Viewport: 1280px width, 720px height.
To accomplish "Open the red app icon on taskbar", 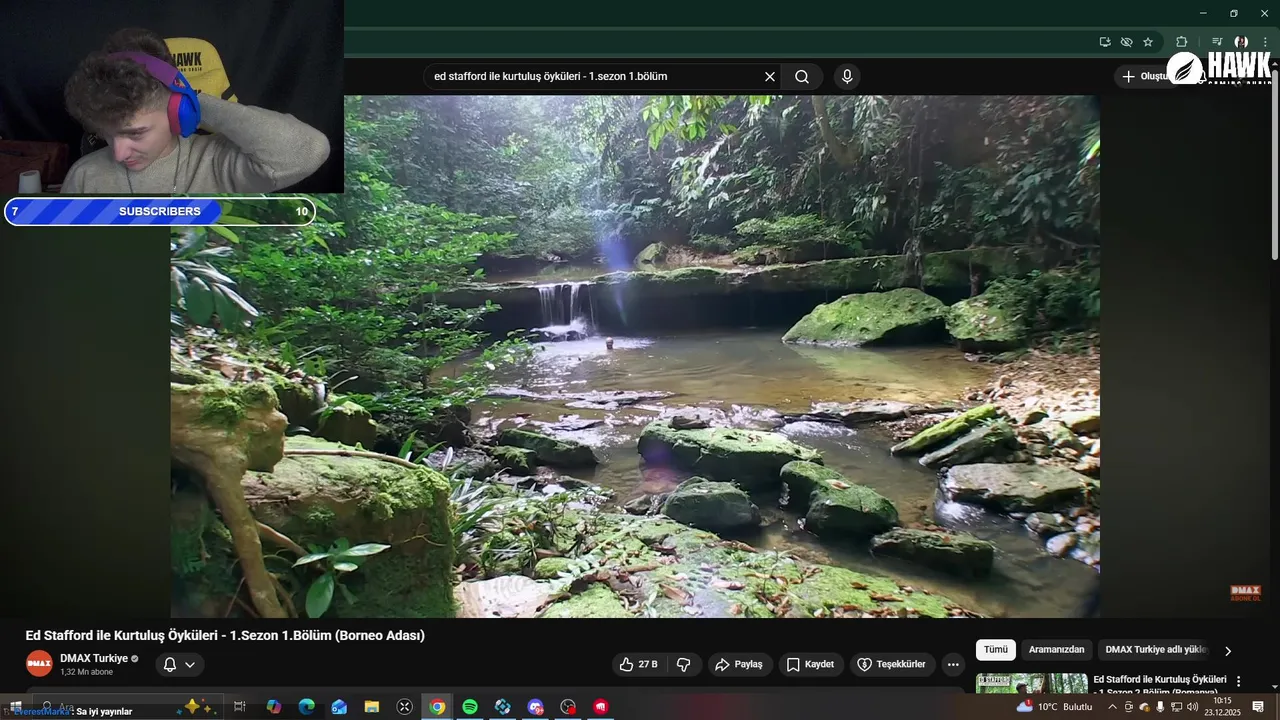I will click(x=601, y=707).
